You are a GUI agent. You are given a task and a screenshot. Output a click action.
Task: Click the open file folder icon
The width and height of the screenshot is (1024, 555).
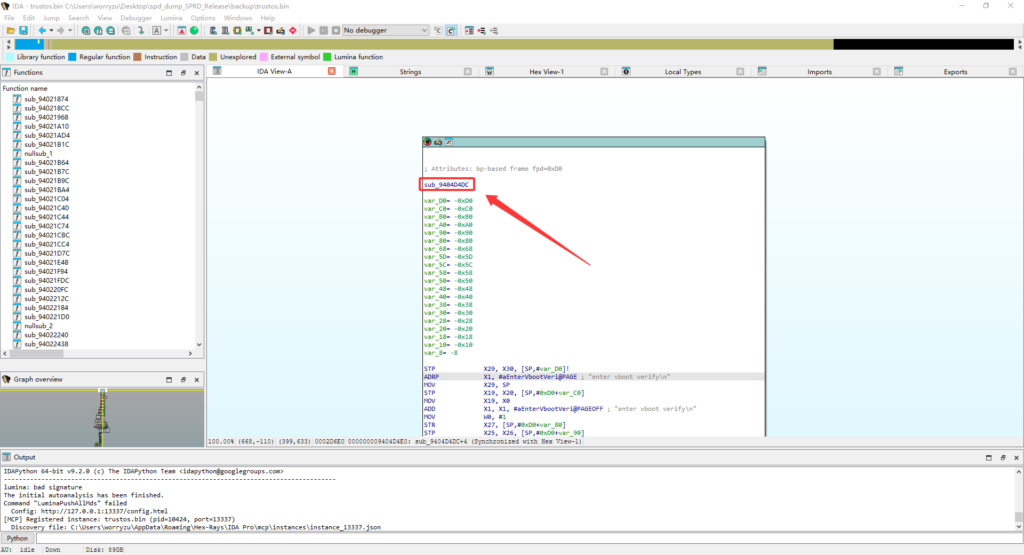[x=11, y=31]
